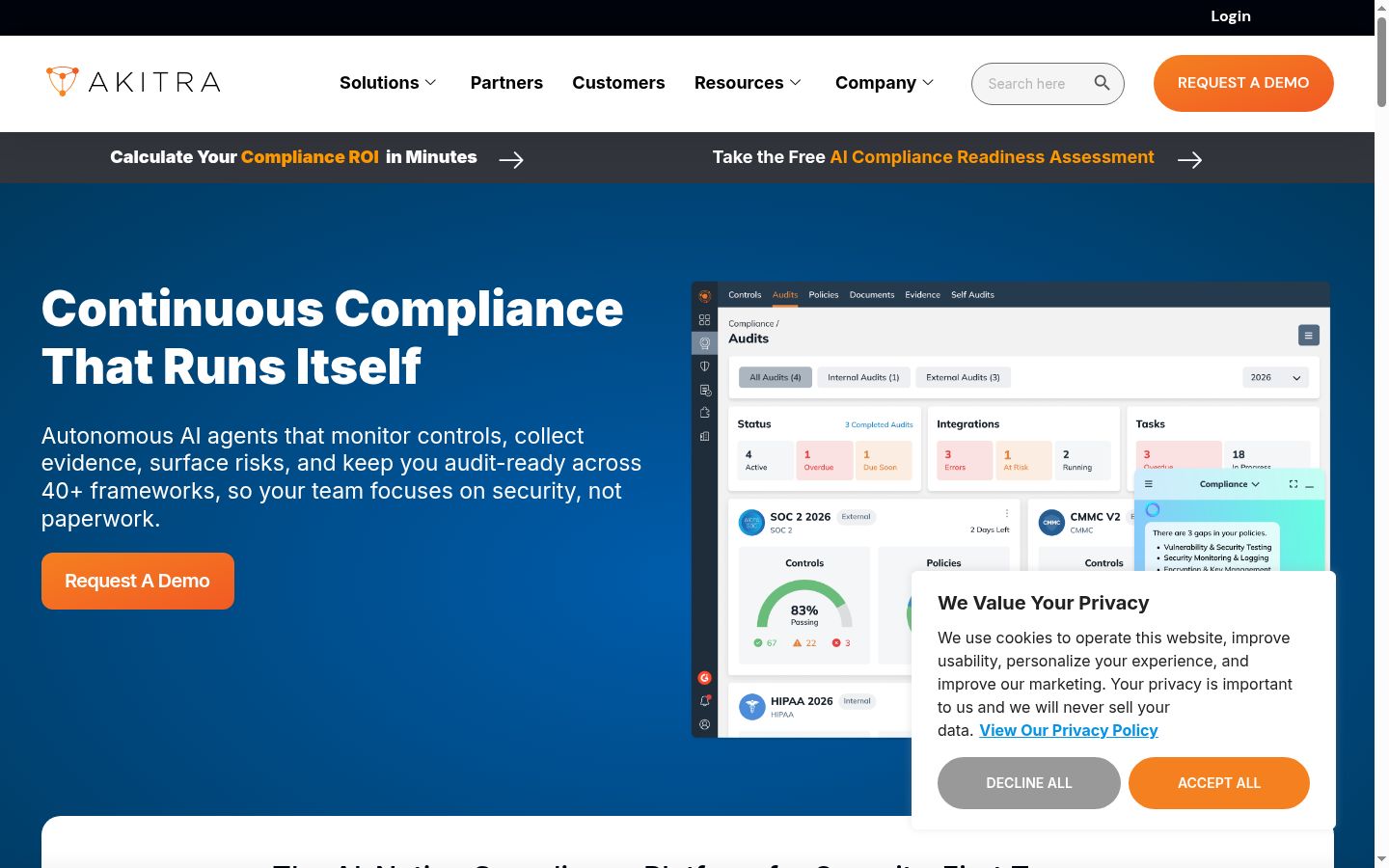Click the 3 Completed Audits link
This screenshot has height=868, width=1389.
(879, 424)
